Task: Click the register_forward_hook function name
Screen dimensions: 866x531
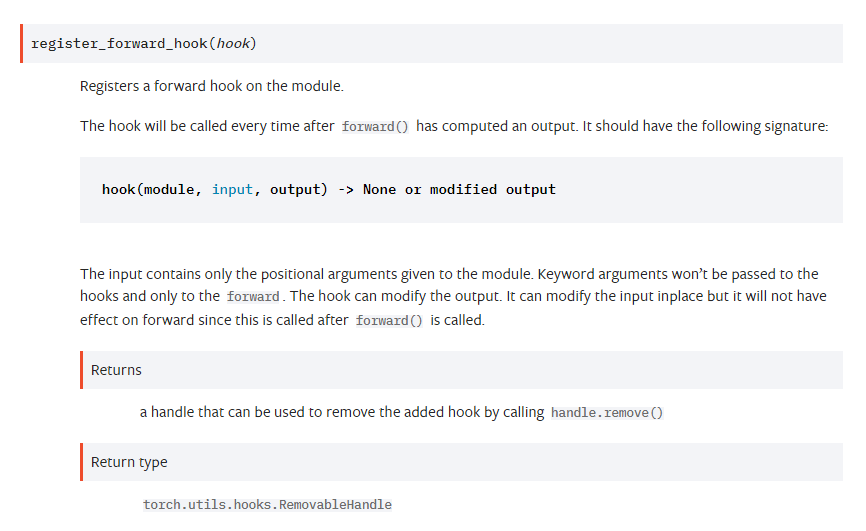Action: [x=119, y=44]
